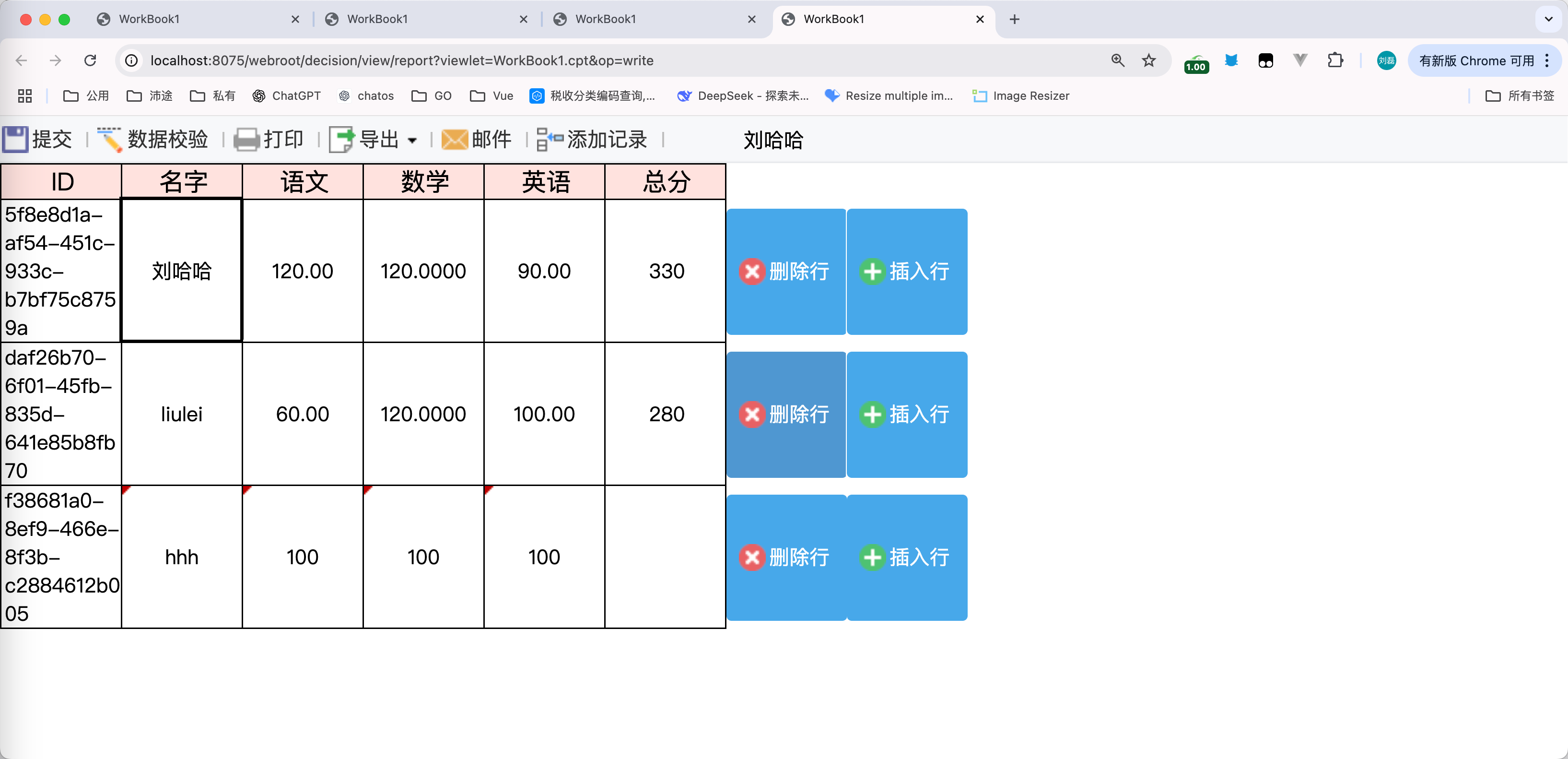Click the 提交 submit save icon
Screen dimensions: 1568x759
coord(15,140)
